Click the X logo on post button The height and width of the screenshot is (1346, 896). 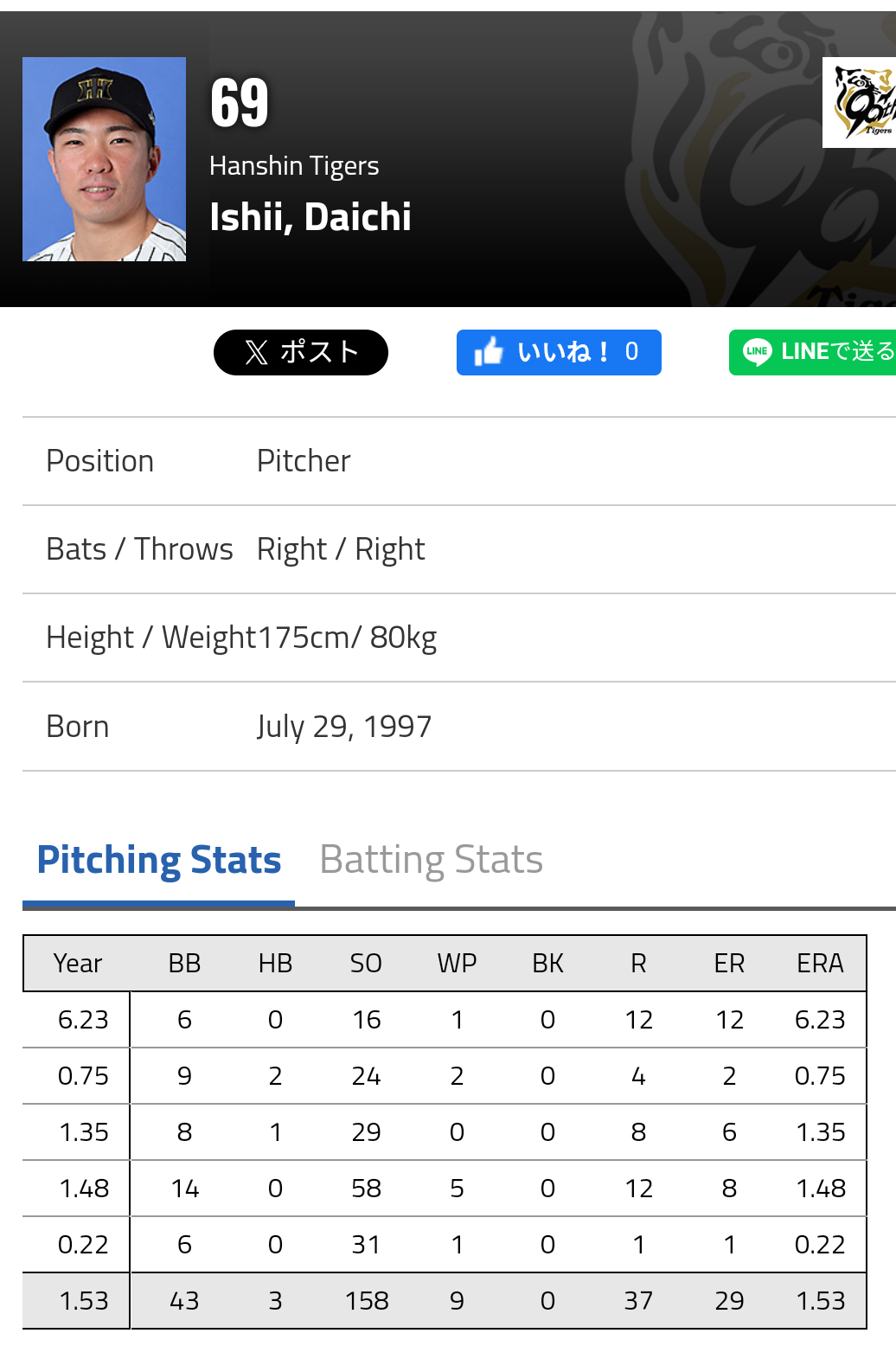tap(256, 352)
